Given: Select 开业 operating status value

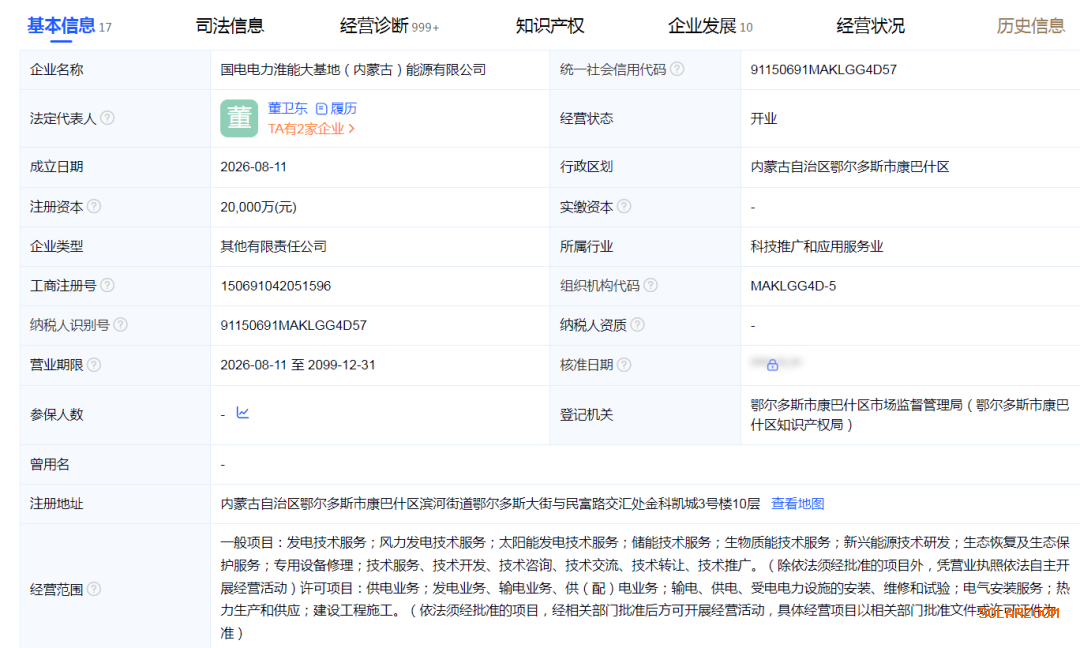Looking at the screenshot, I should [x=763, y=118].
